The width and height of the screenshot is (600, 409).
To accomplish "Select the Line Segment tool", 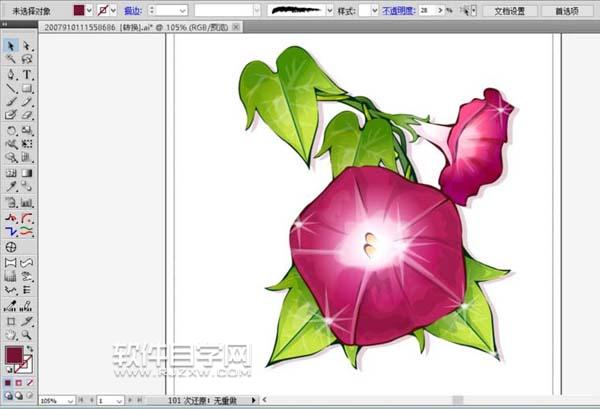I will click(10, 88).
